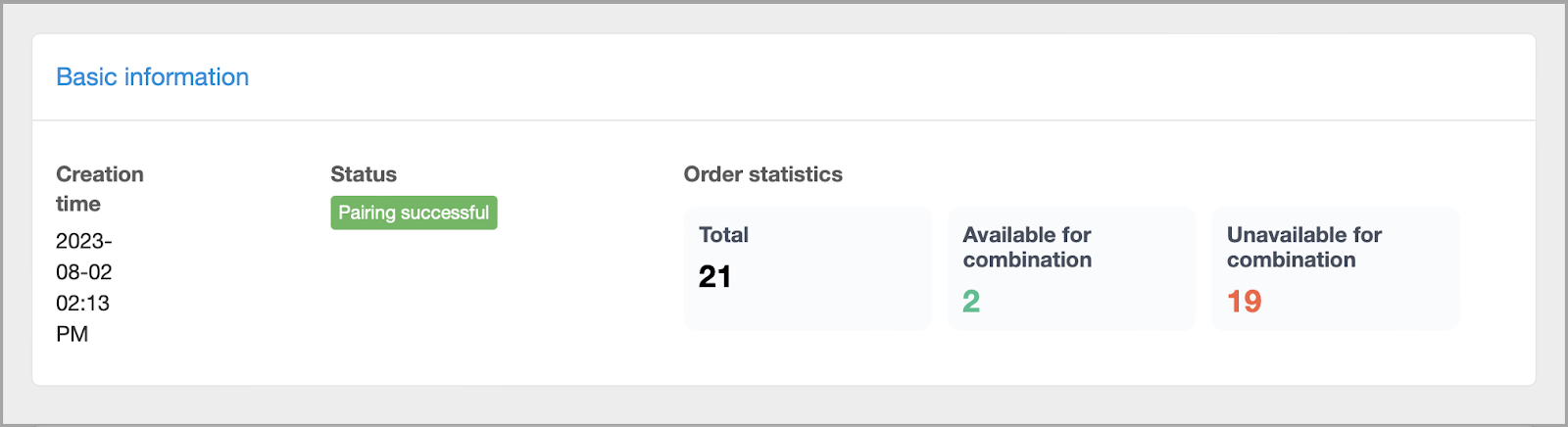Click the red unavailable count 19
The image size is (1568, 427).
click(1245, 302)
